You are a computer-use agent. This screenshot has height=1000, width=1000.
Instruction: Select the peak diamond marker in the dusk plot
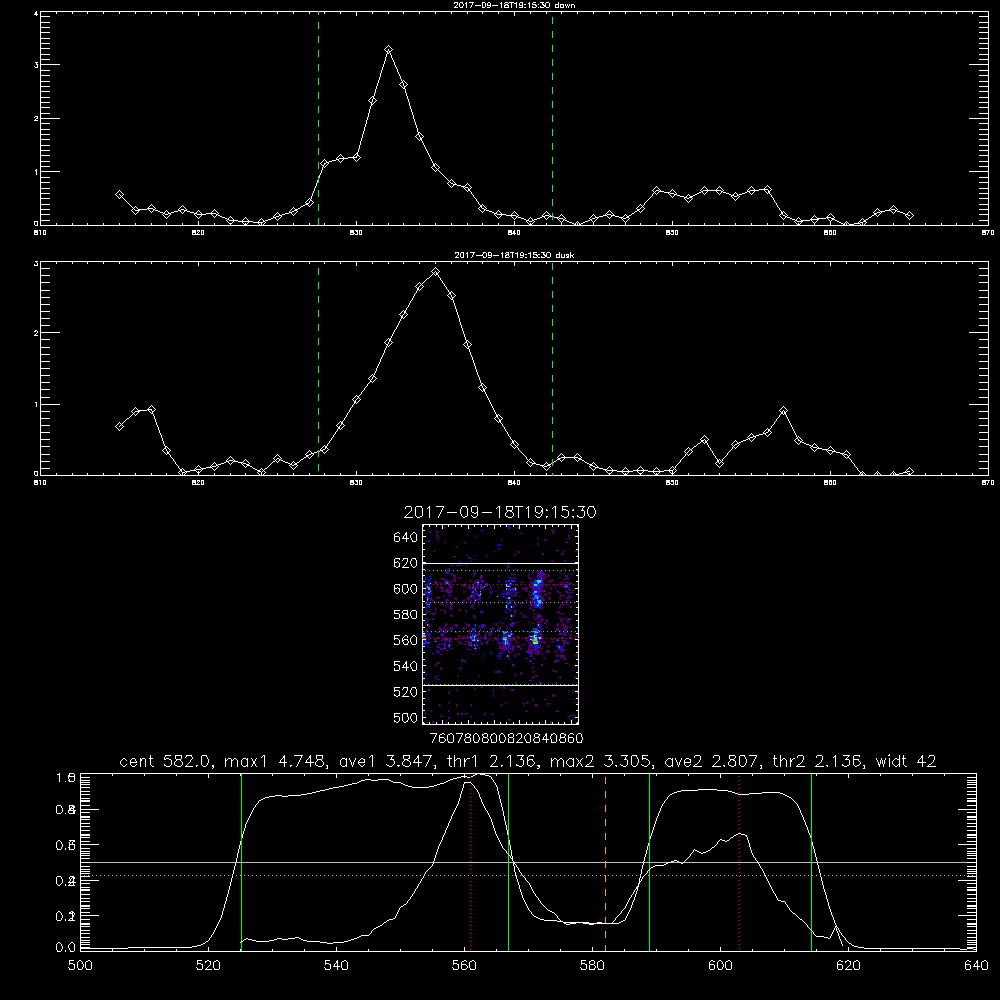click(x=436, y=272)
